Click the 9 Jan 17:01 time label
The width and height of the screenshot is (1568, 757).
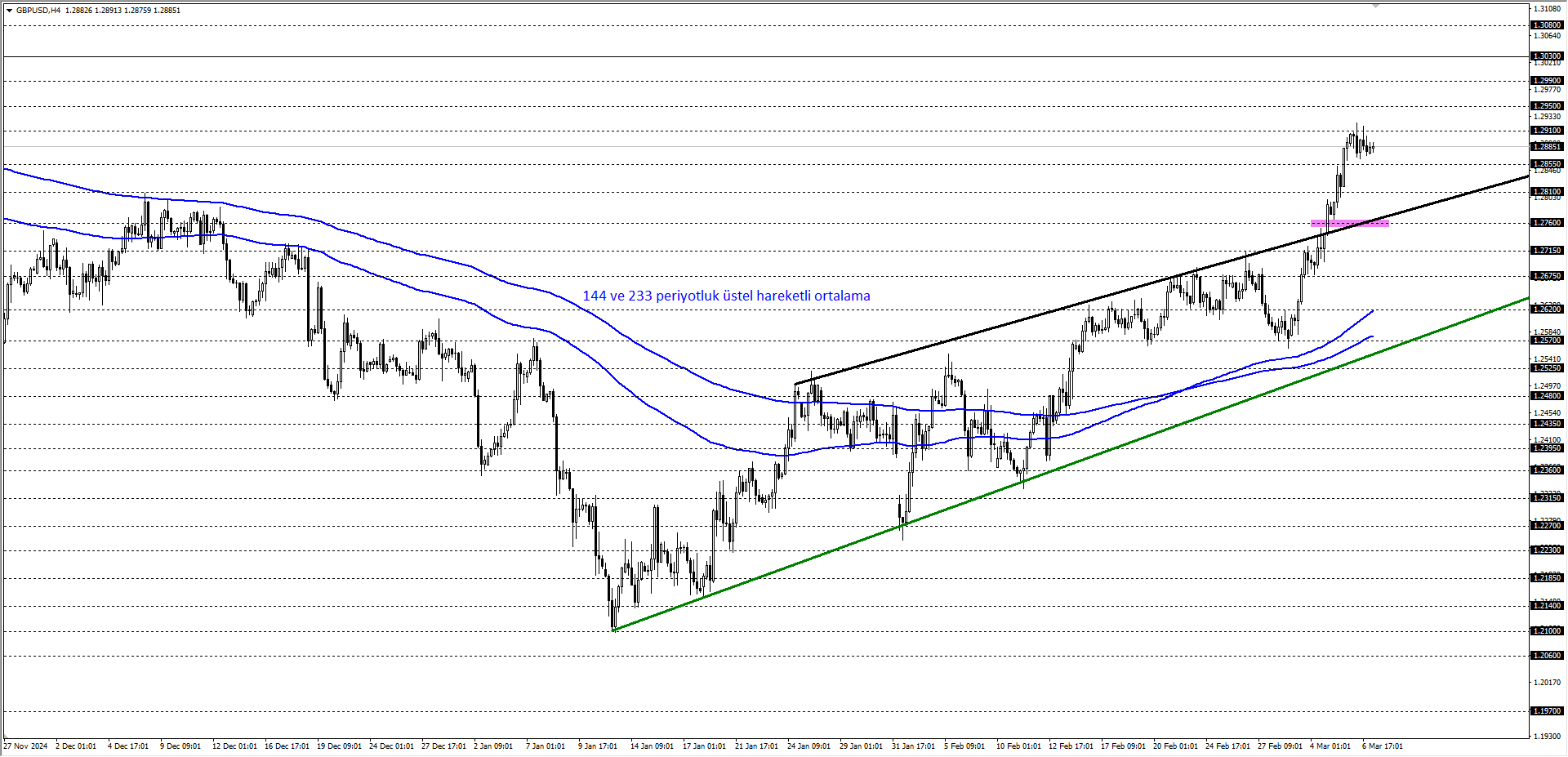[599, 746]
